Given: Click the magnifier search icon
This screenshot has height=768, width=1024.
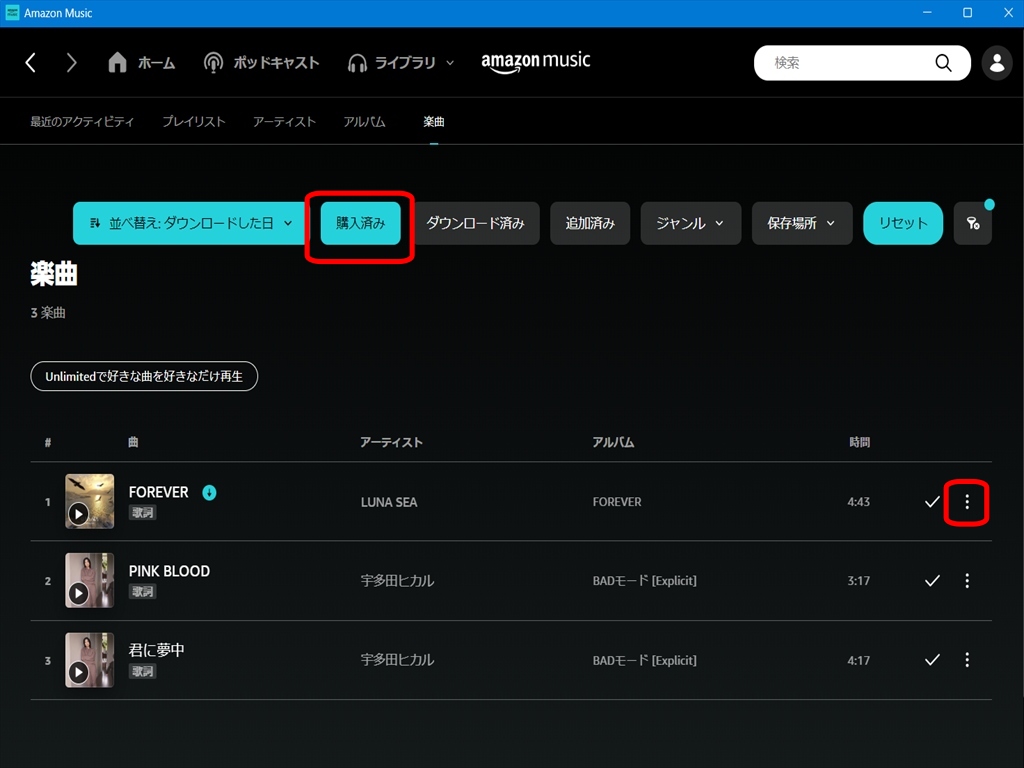Looking at the screenshot, I should [943, 63].
